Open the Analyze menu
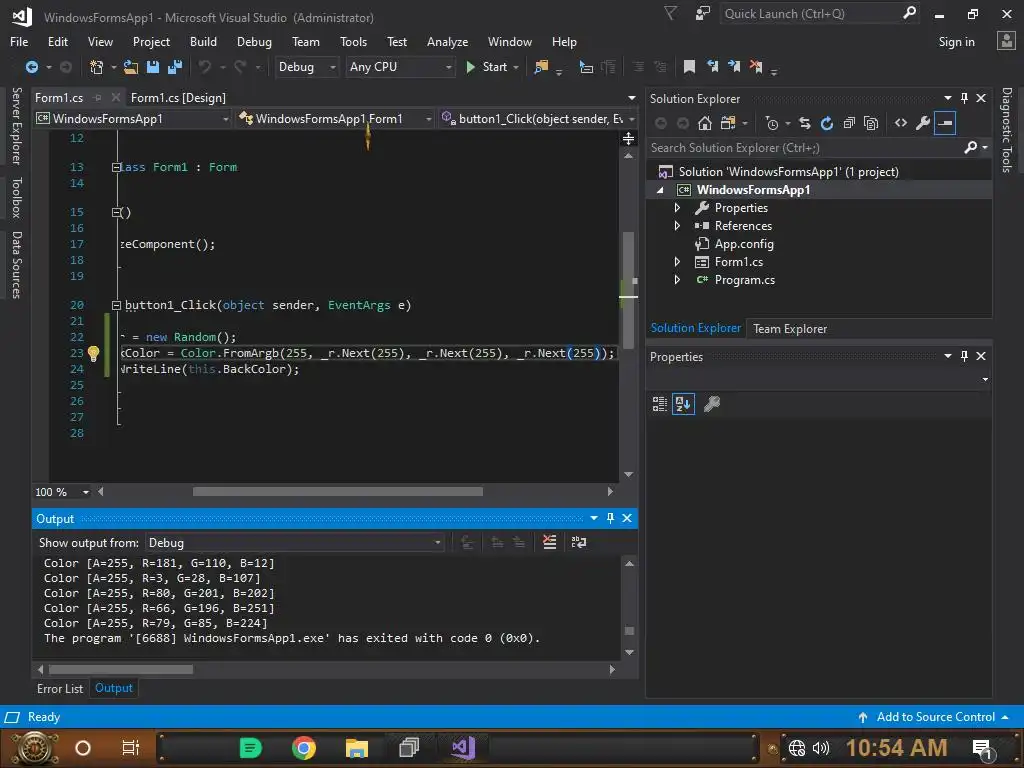Screen dimensions: 1024x768 [447, 42]
